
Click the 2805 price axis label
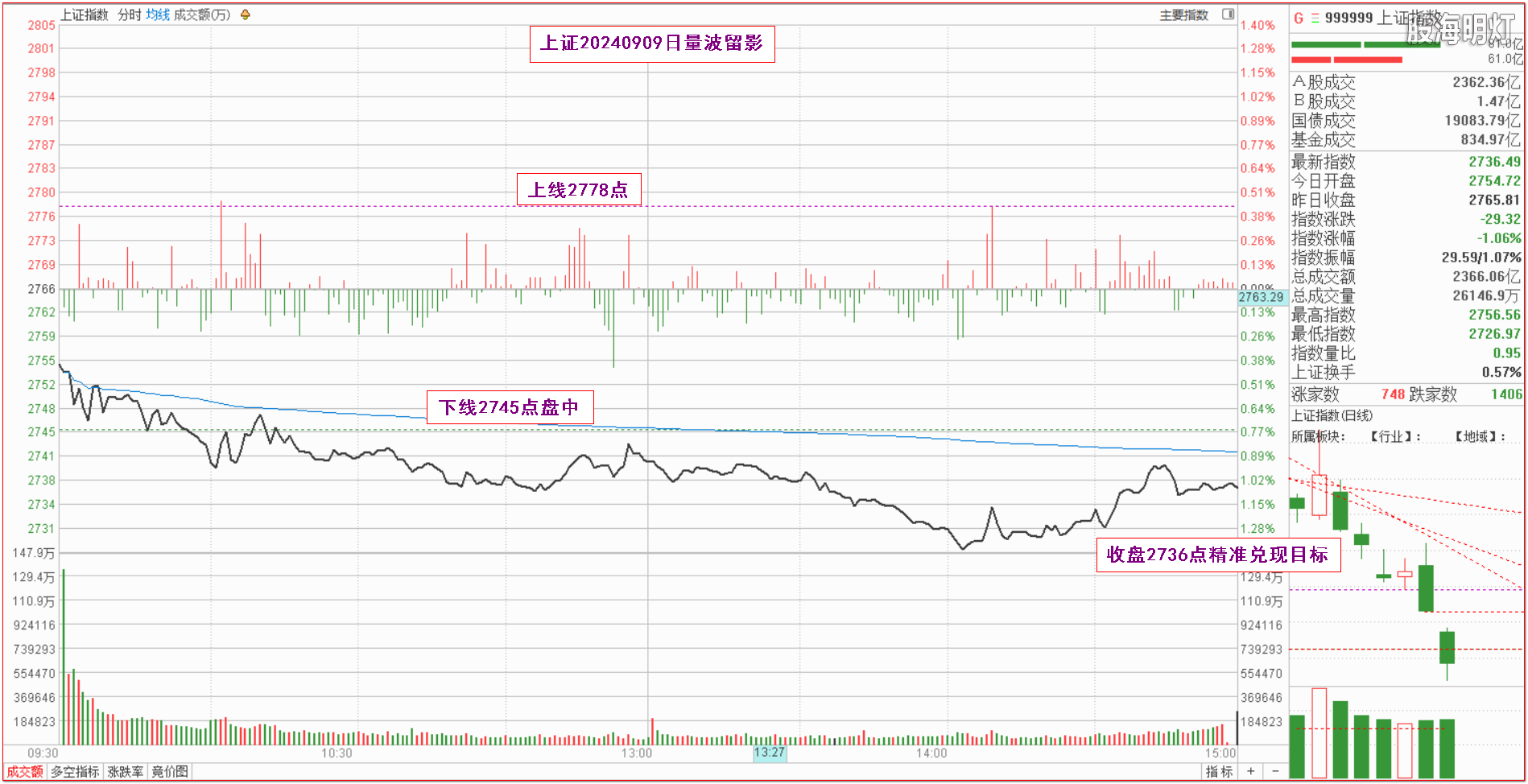coord(42,26)
